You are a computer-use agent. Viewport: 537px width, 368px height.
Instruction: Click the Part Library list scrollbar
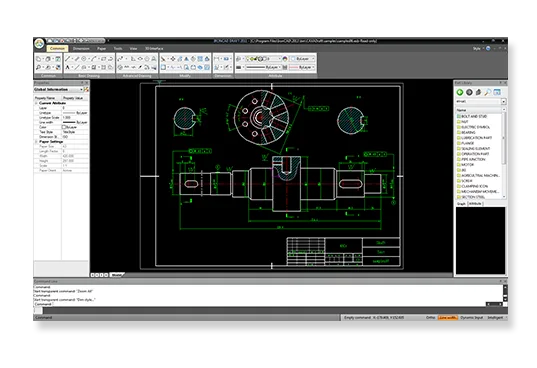tap(504, 153)
